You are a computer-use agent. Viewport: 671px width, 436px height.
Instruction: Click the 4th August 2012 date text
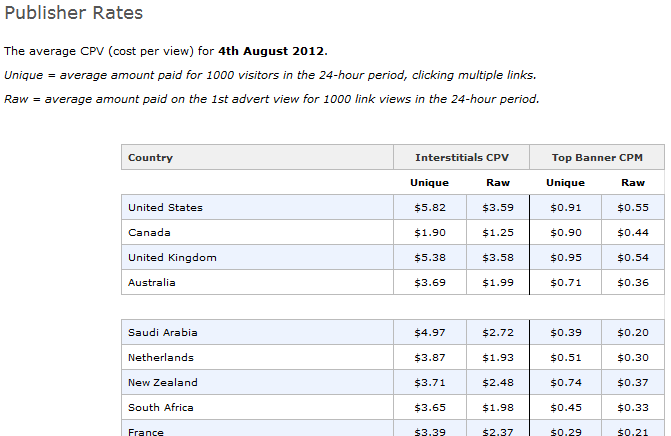[271, 50]
